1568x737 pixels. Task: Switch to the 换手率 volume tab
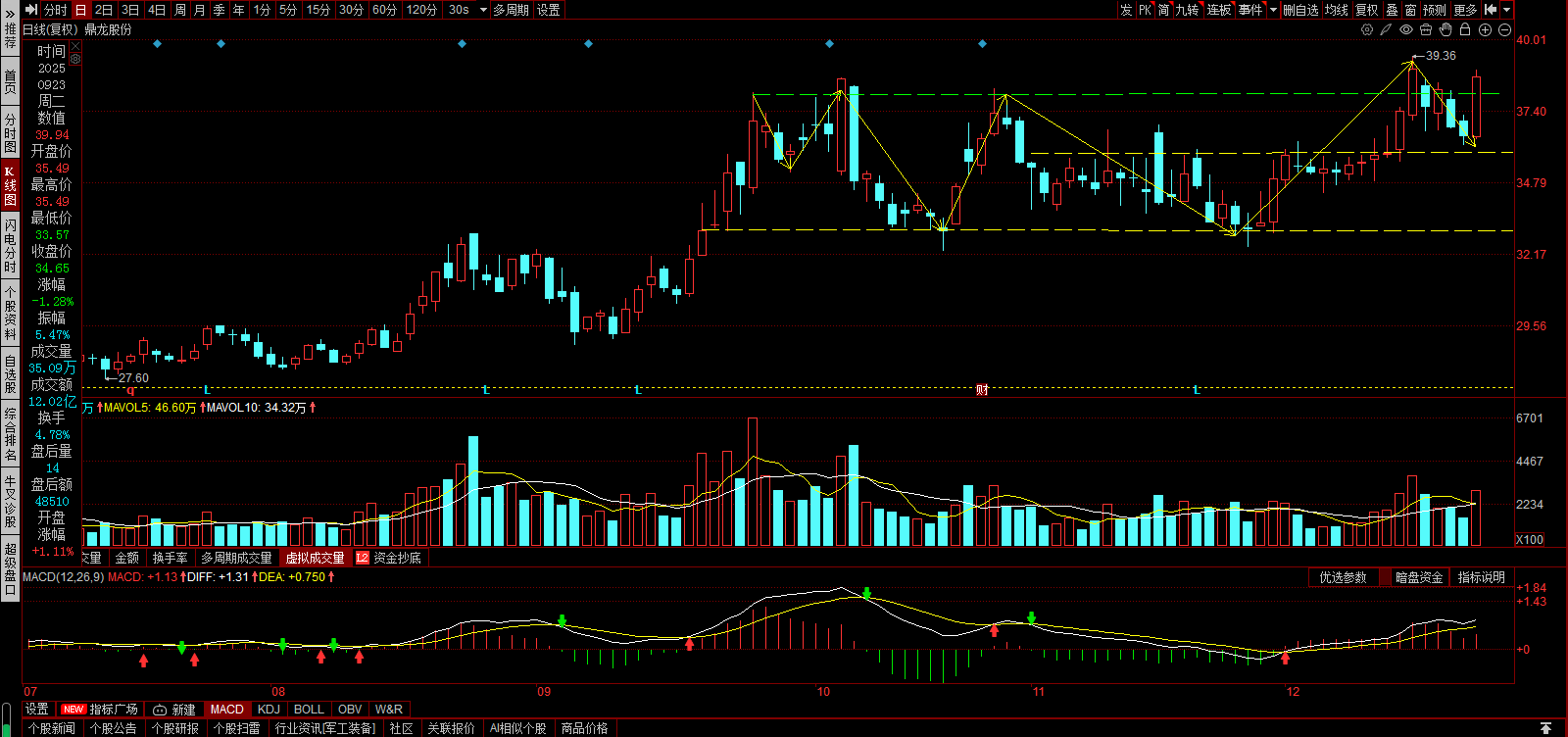click(x=170, y=558)
